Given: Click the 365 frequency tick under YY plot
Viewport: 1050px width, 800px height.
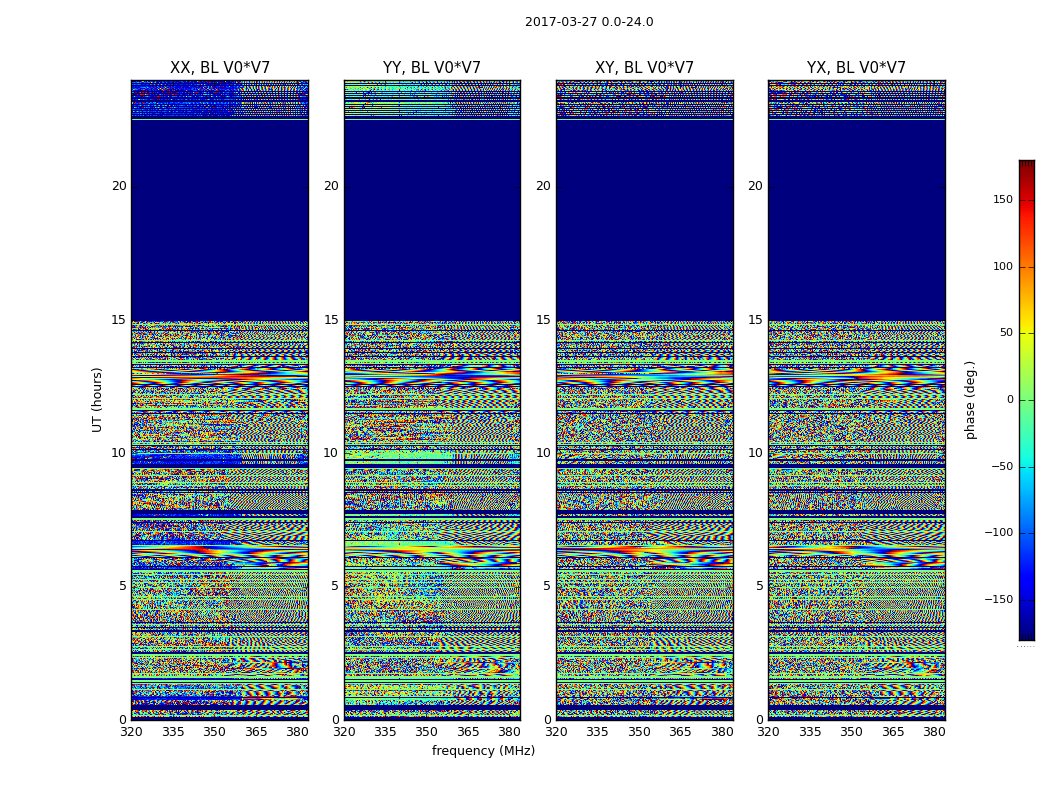Looking at the screenshot, I should tap(468, 732).
